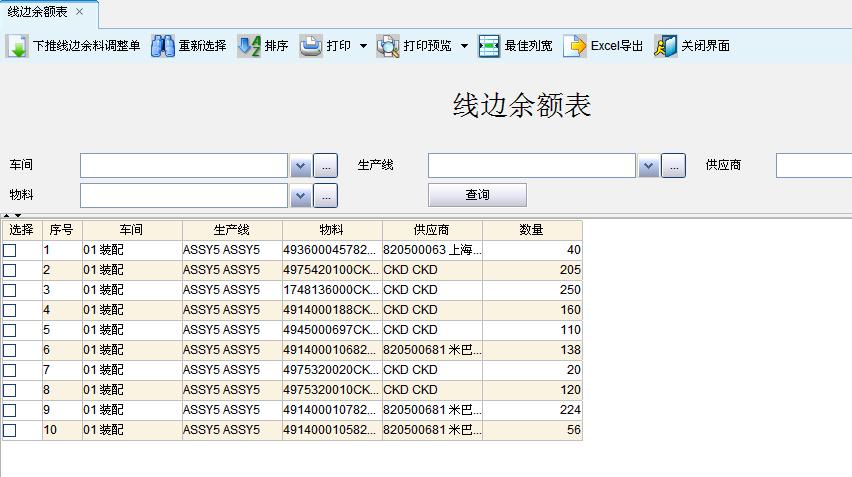The image size is (852, 477).
Task: Click quantity cell 138
Action: pyautogui.click(x=532, y=350)
